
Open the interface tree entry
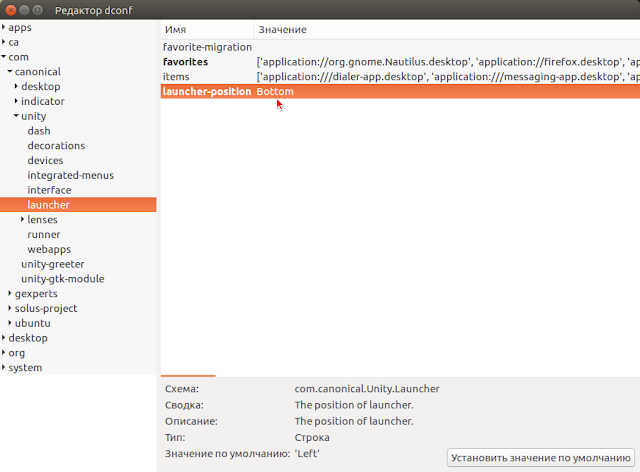pos(49,190)
